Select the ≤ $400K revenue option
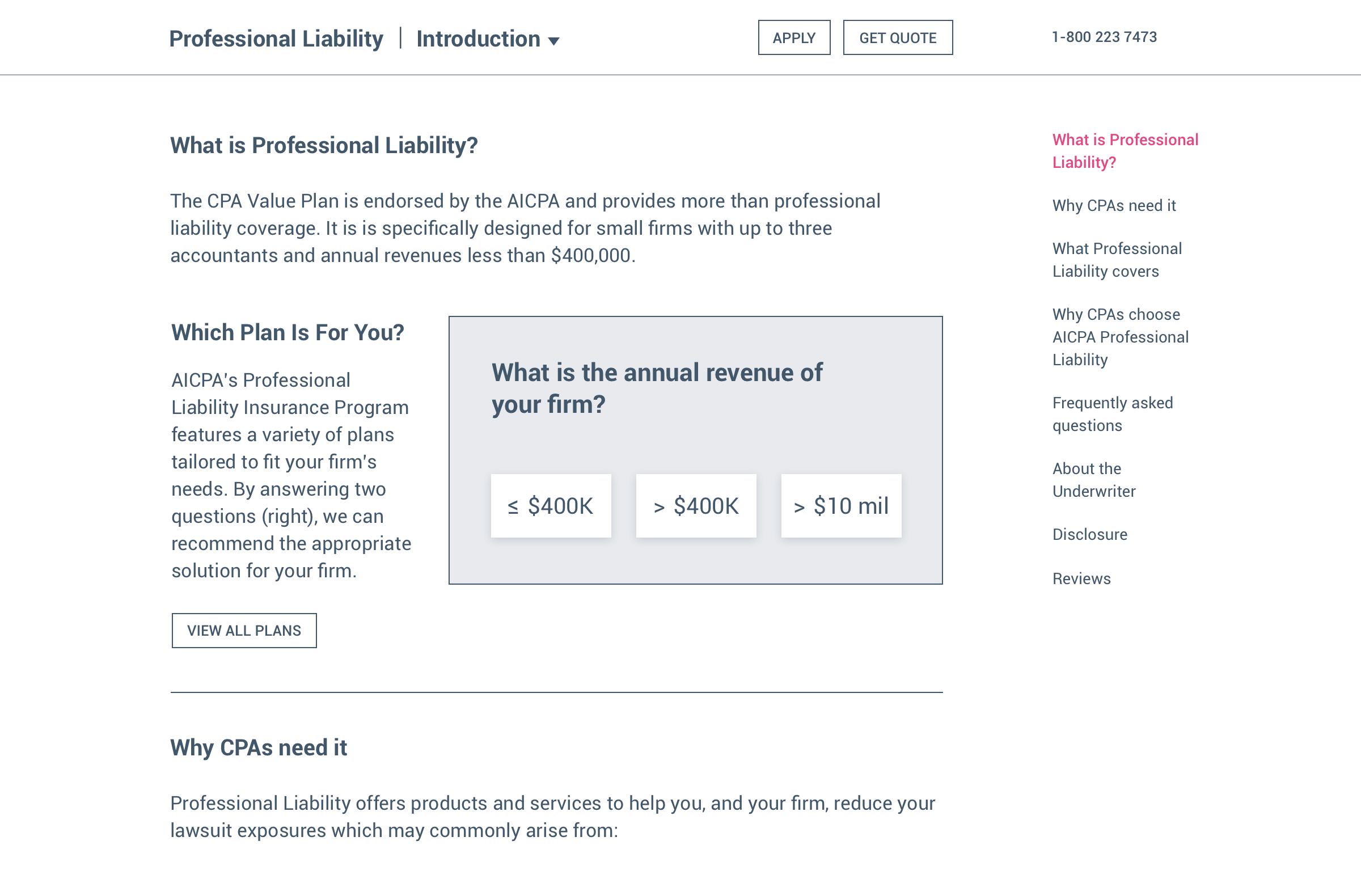This screenshot has height=896, width=1361. point(551,505)
